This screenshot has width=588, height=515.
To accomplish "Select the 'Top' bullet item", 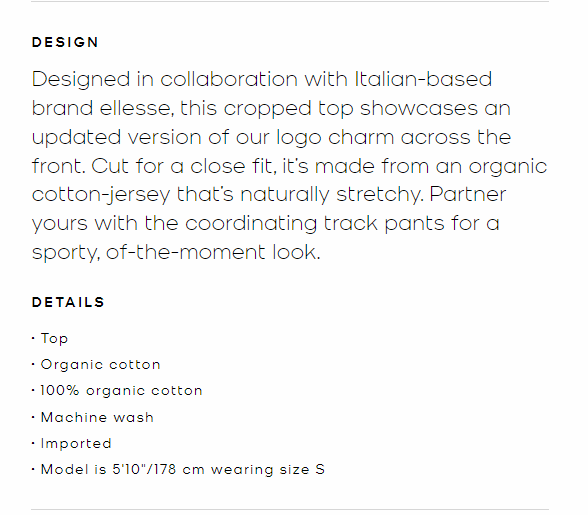I will pyautogui.click(x=50, y=338).
